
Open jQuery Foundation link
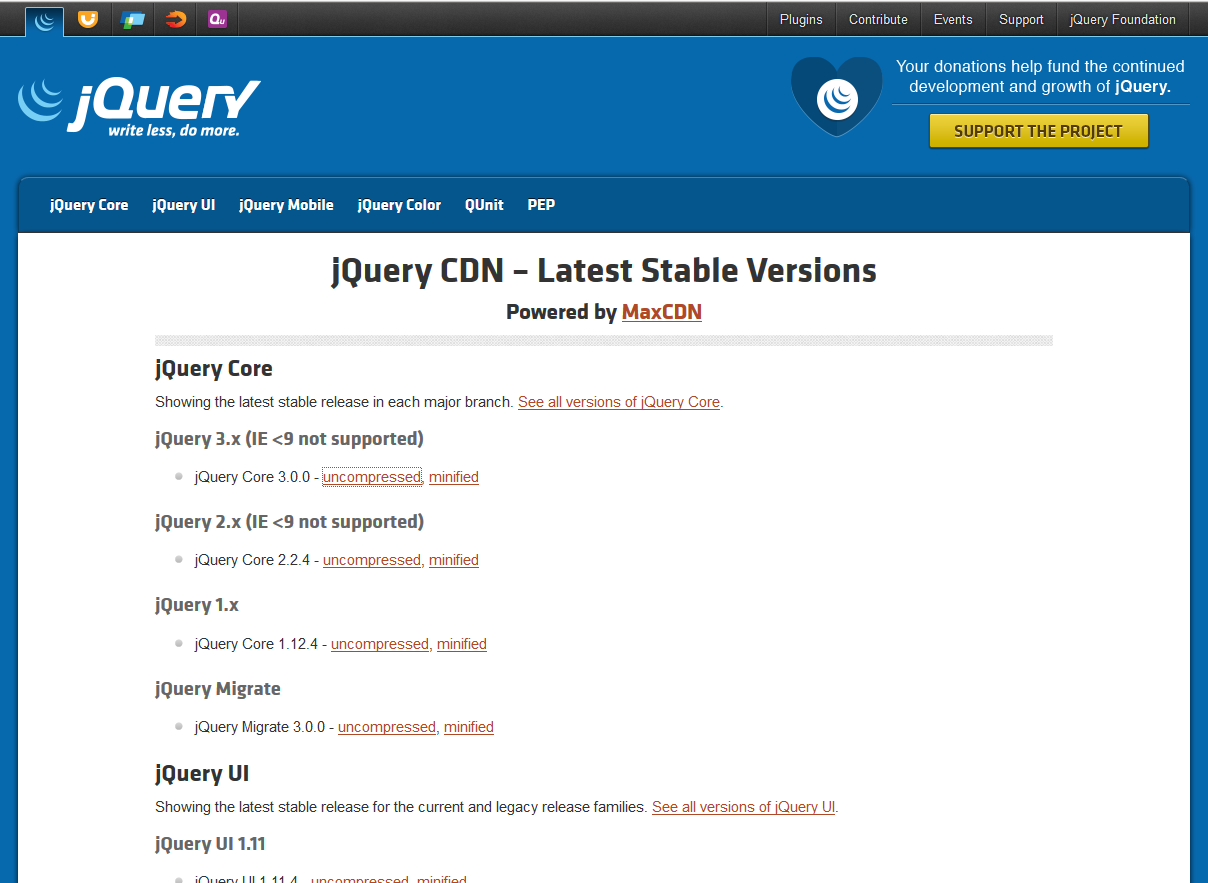(x=1123, y=19)
